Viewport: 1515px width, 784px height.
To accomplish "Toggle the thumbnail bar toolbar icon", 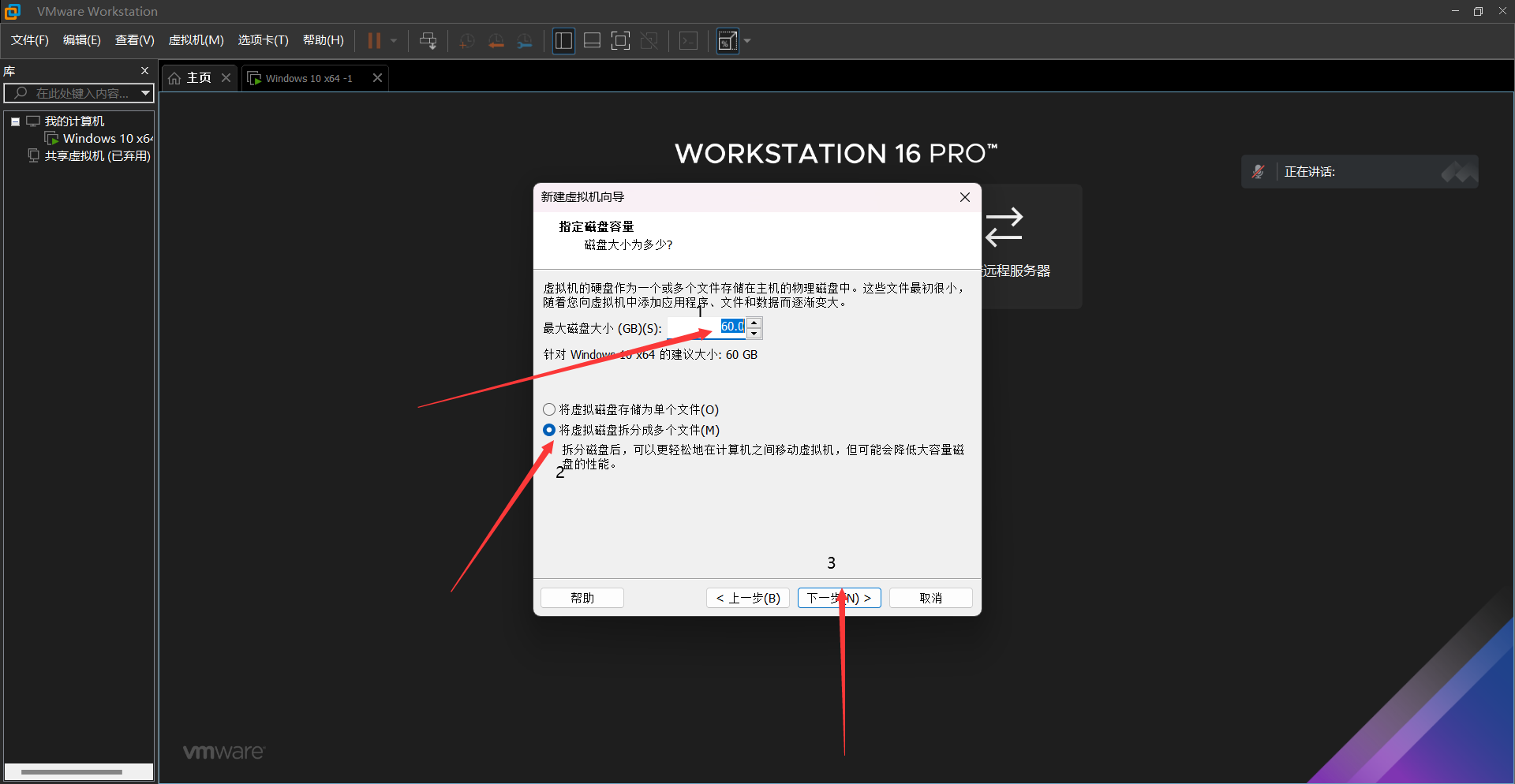I will 592,41.
